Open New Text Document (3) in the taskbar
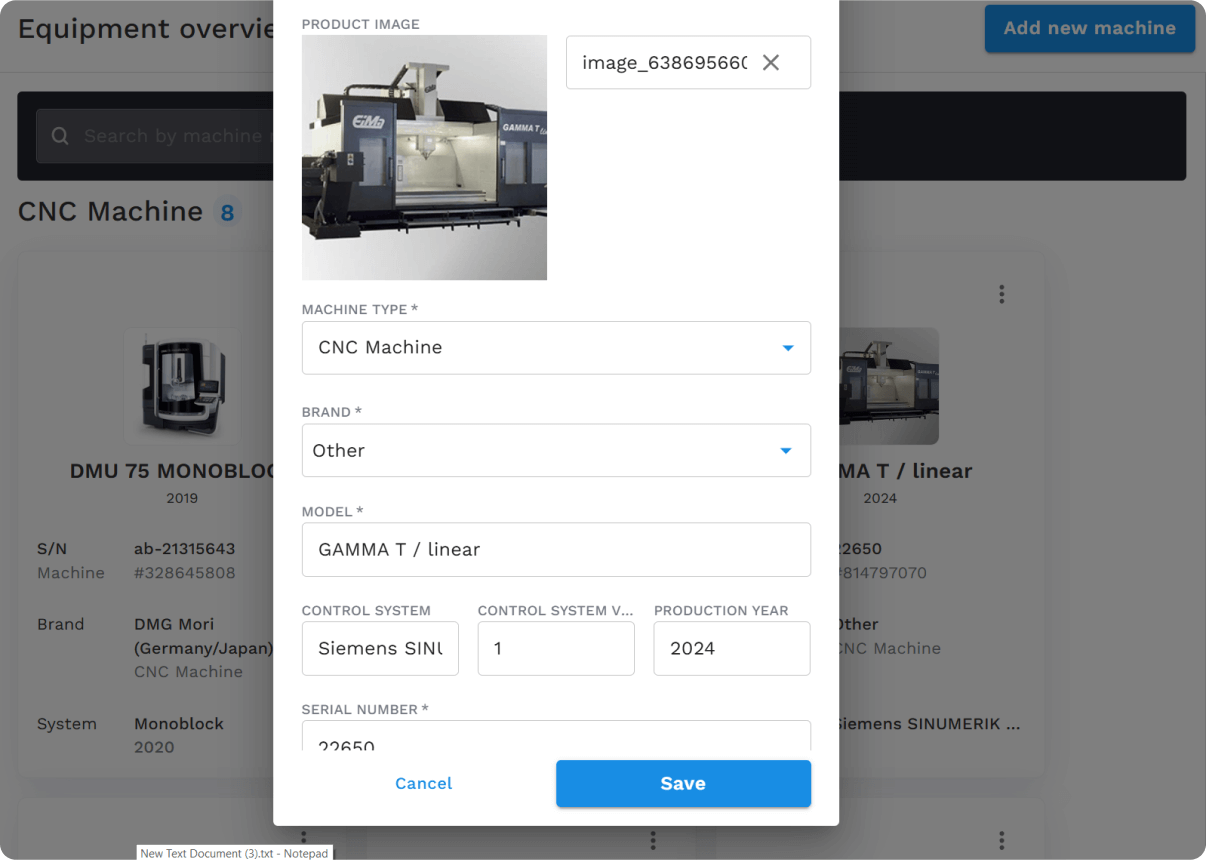The width and height of the screenshot is (1206, 860). pos(233,853)
